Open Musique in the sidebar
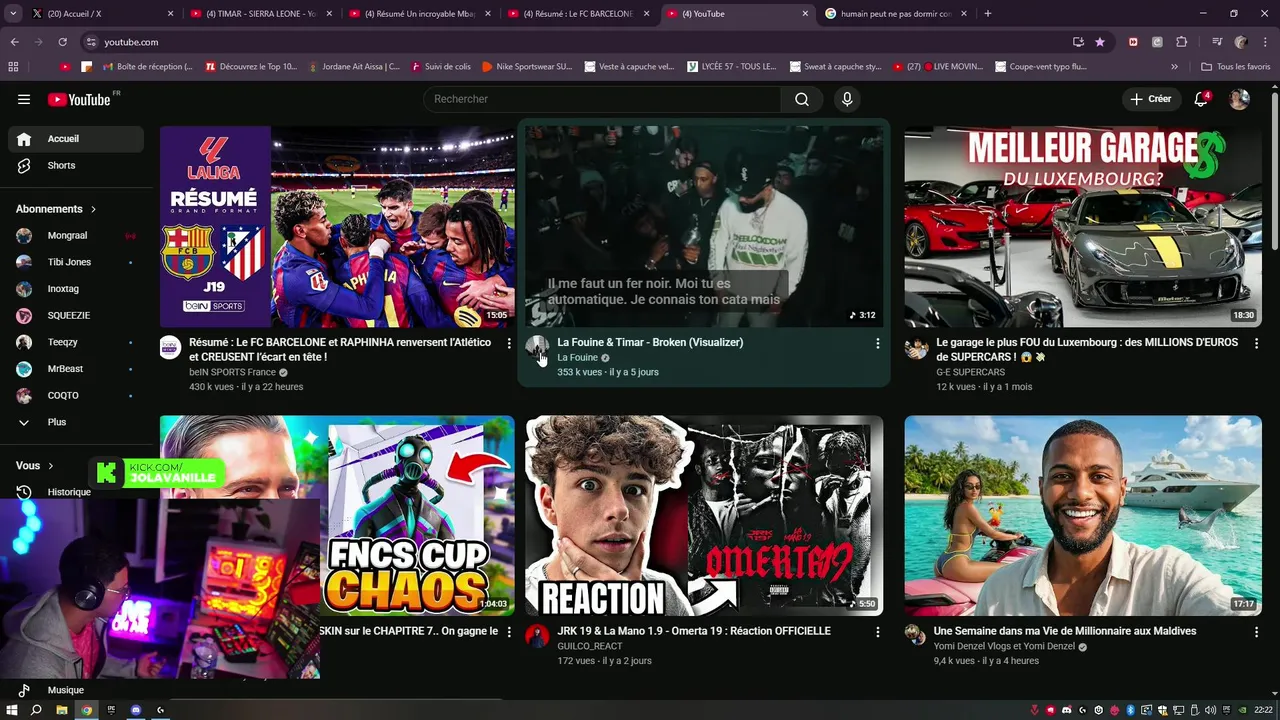Screen dimensions: 1280x720 [76, 690]
